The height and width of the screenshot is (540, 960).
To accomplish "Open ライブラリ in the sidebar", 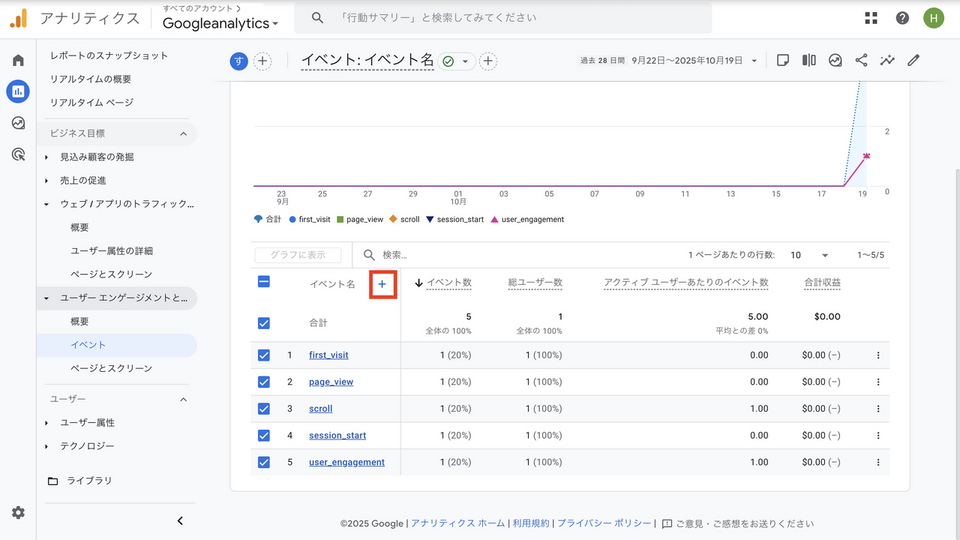I will click(x=89, y=481).
